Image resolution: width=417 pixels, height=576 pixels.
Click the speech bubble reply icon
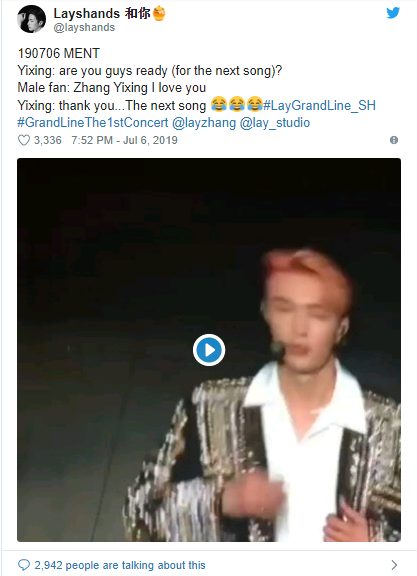24,565
